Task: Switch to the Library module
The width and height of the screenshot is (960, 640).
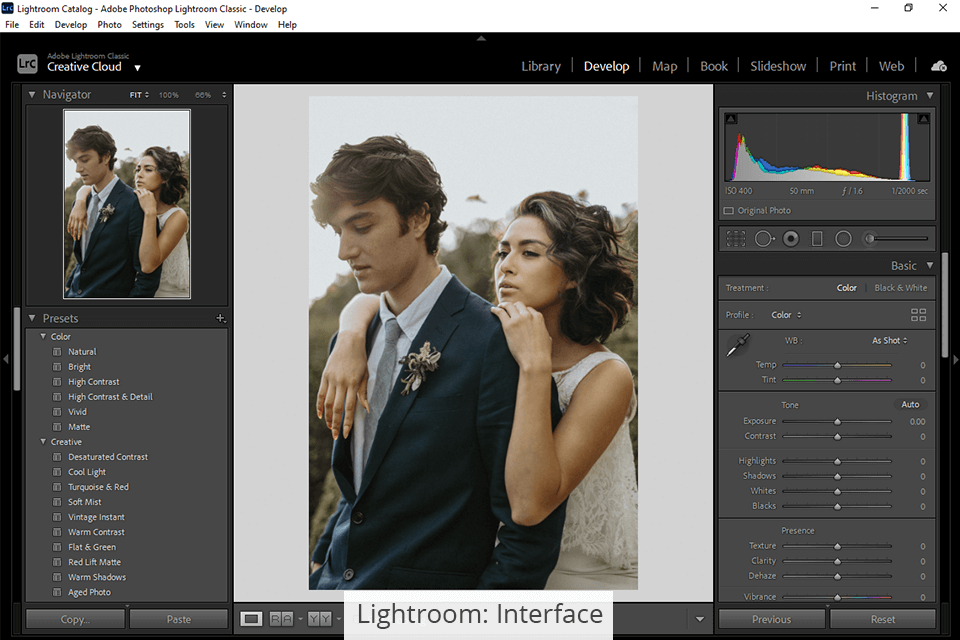Action: 541,66
